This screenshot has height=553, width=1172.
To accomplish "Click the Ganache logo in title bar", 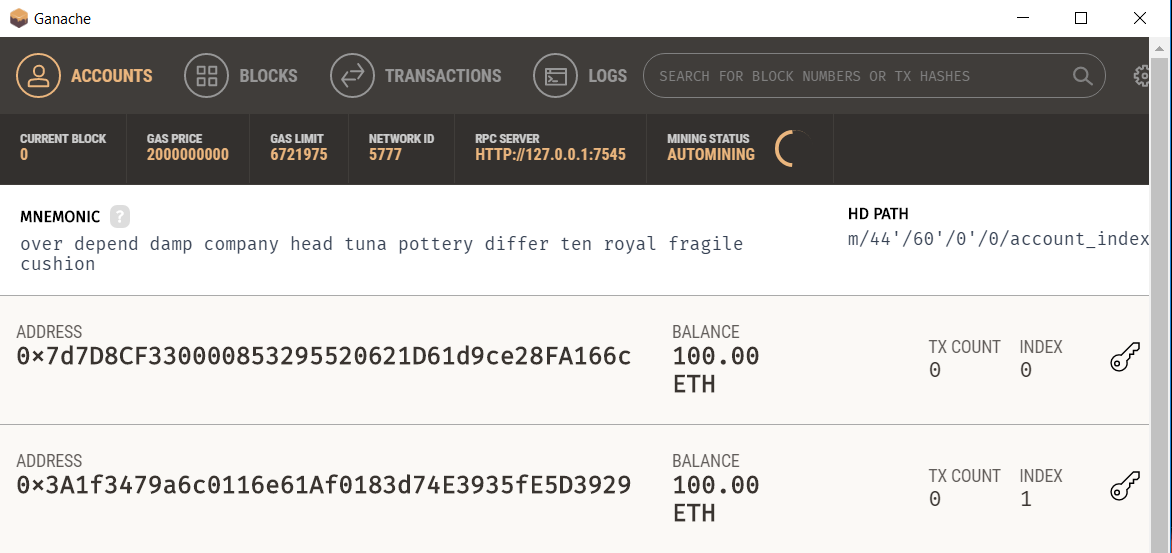I will [x=17, y=18].
